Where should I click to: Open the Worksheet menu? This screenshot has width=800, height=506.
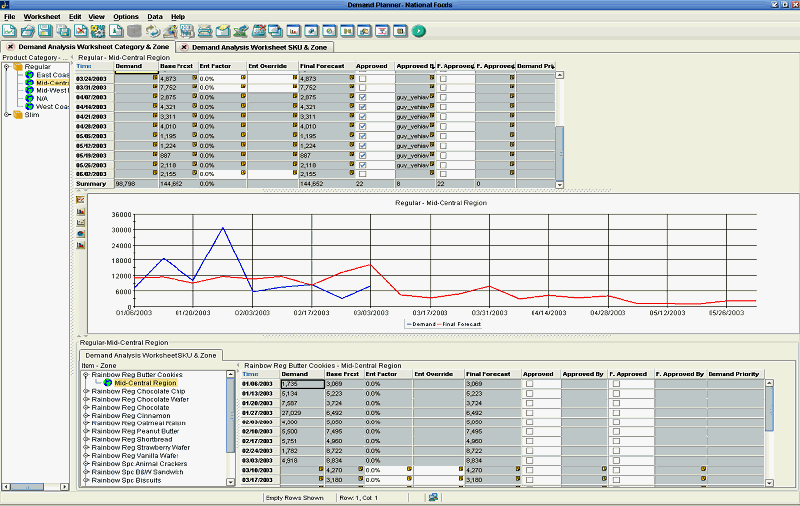coord(41,17)
